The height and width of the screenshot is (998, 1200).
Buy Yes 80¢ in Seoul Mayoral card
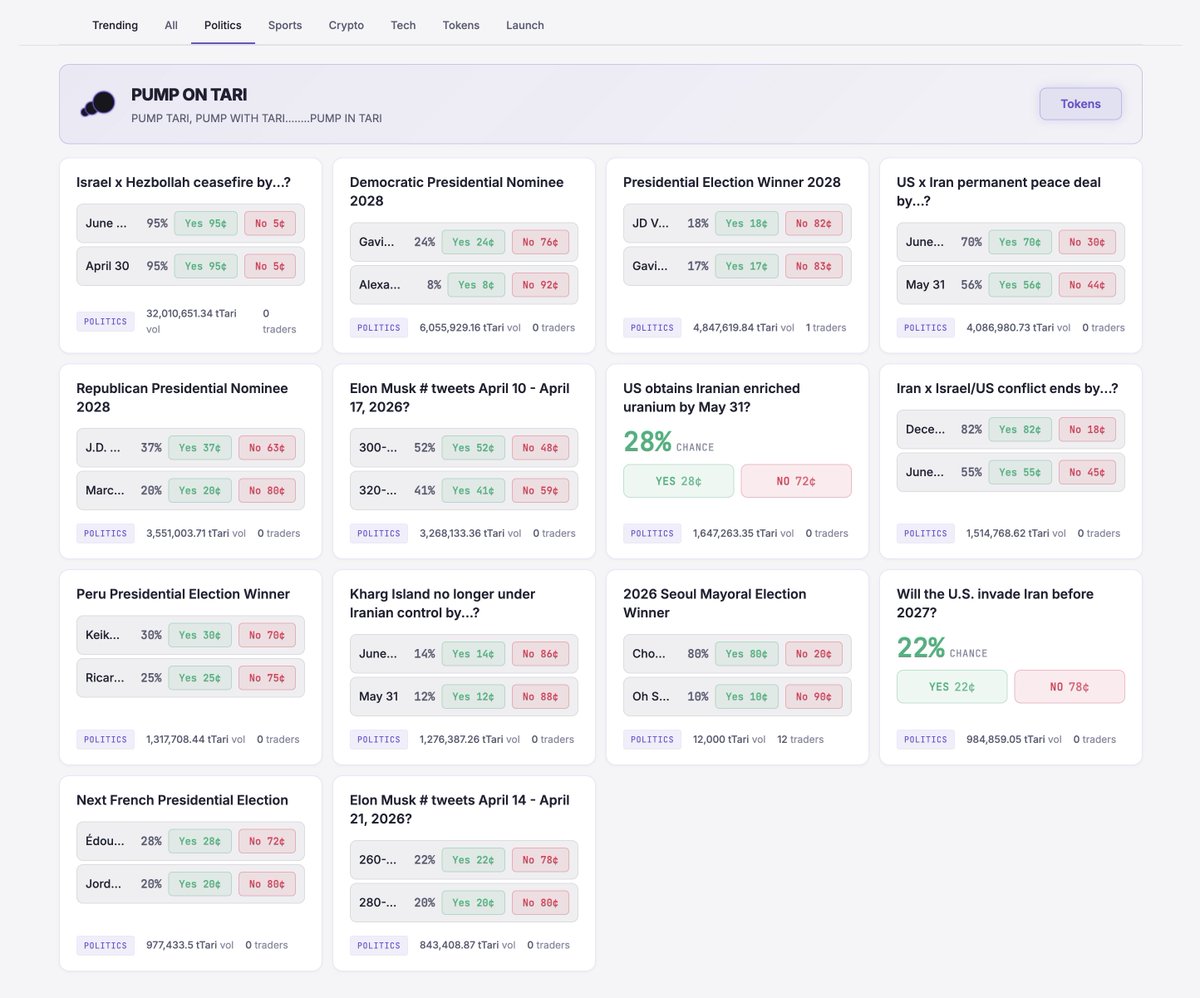(747, 654)
